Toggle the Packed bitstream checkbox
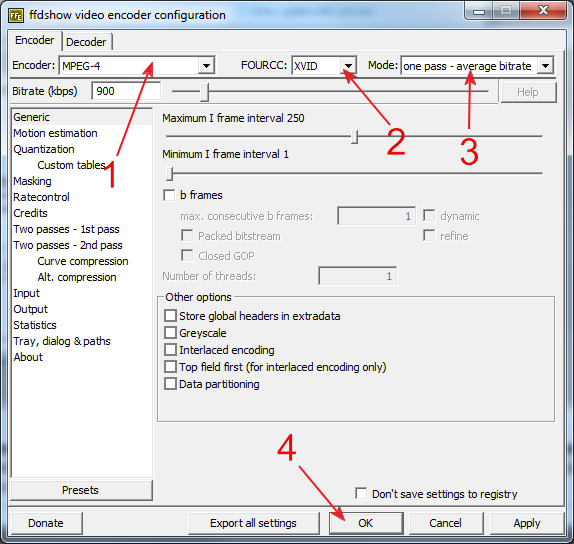The height and width of the screenshot is (544, 574). [187, 236]
